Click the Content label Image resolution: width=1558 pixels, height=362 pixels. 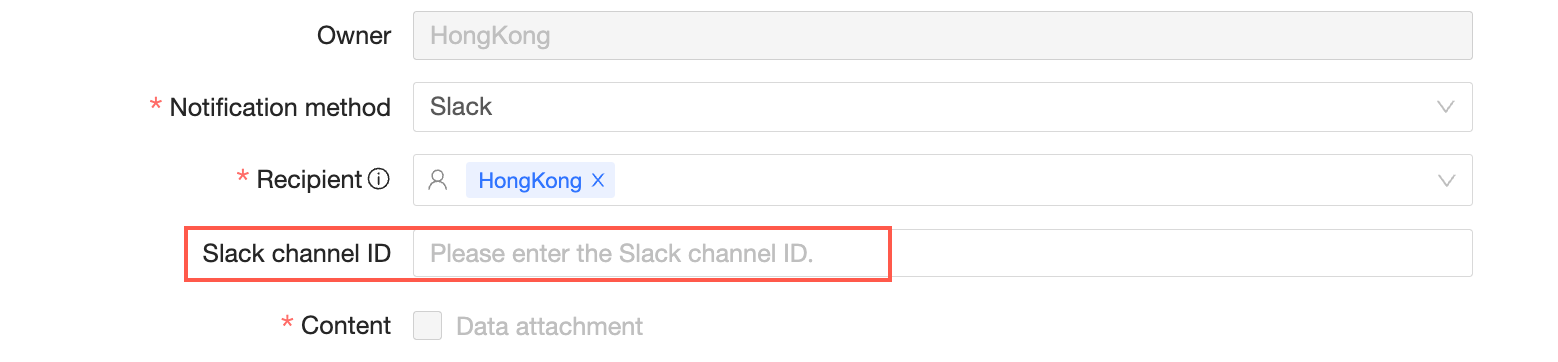click(346, 326)
